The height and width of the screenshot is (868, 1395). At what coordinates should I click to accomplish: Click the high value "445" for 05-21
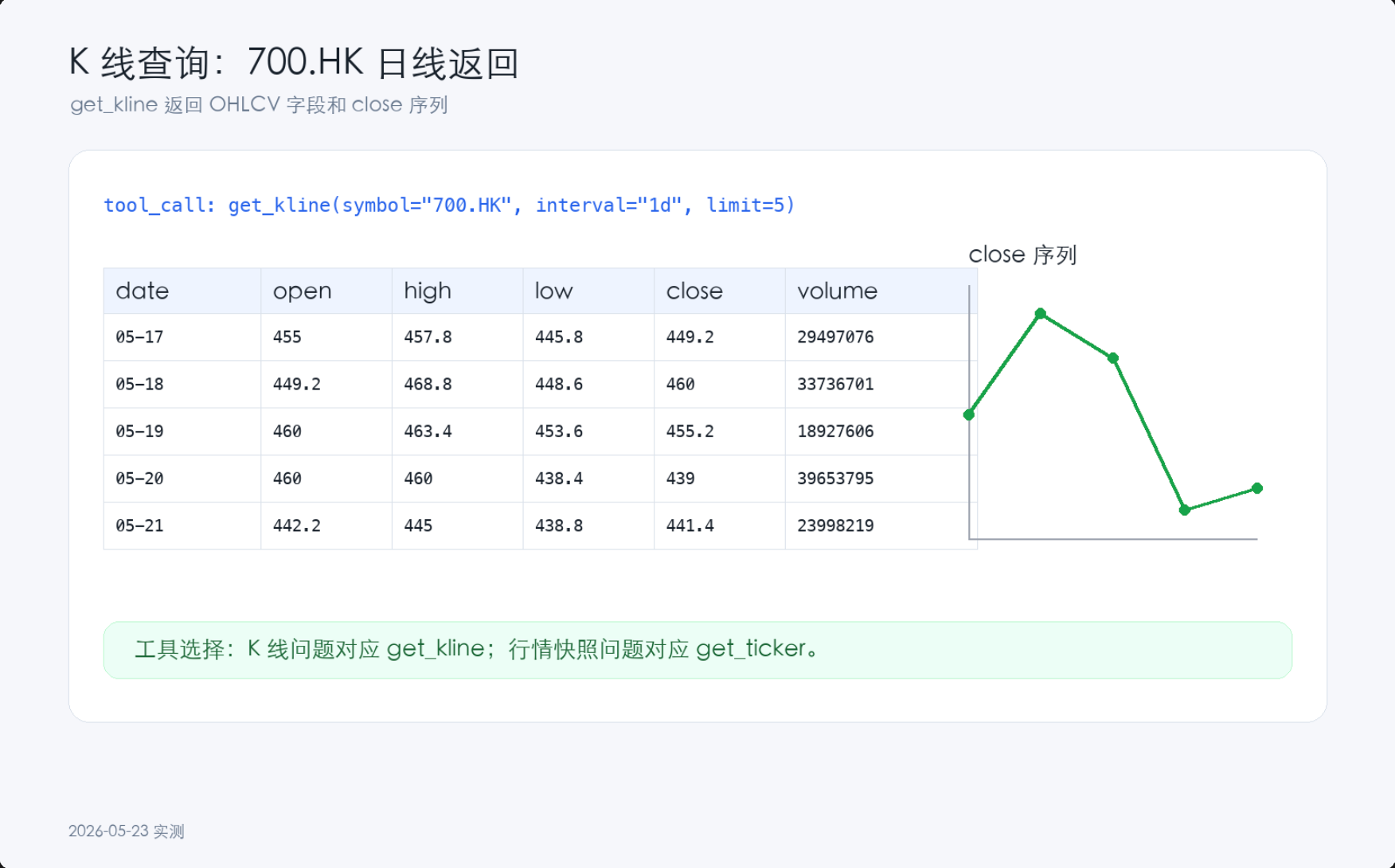click(418, 525)
